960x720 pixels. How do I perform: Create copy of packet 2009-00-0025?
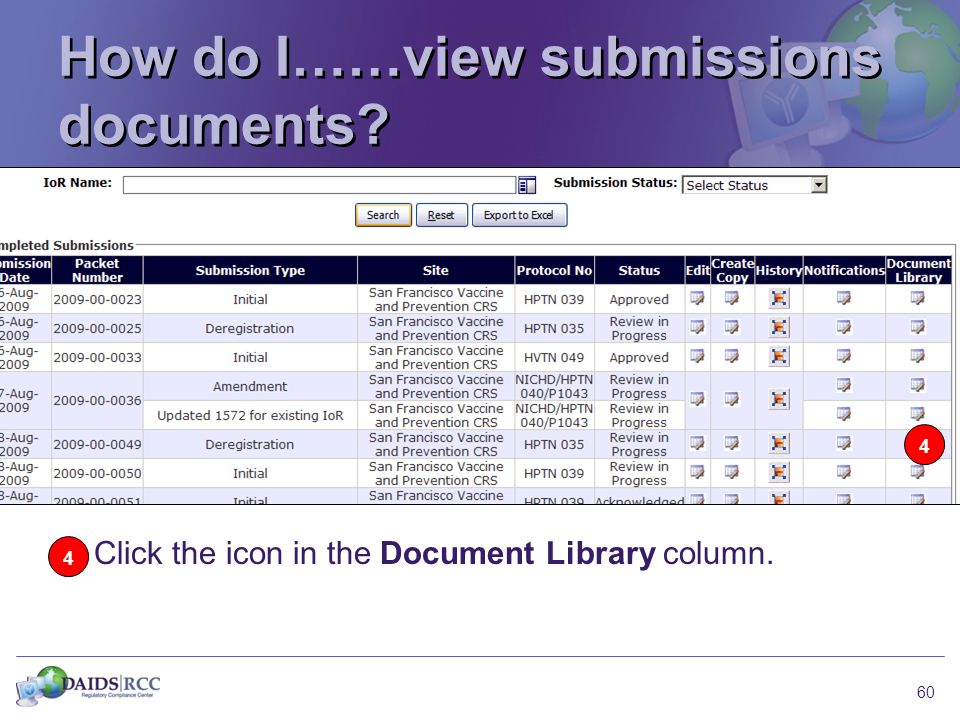(x=732, y=327)
